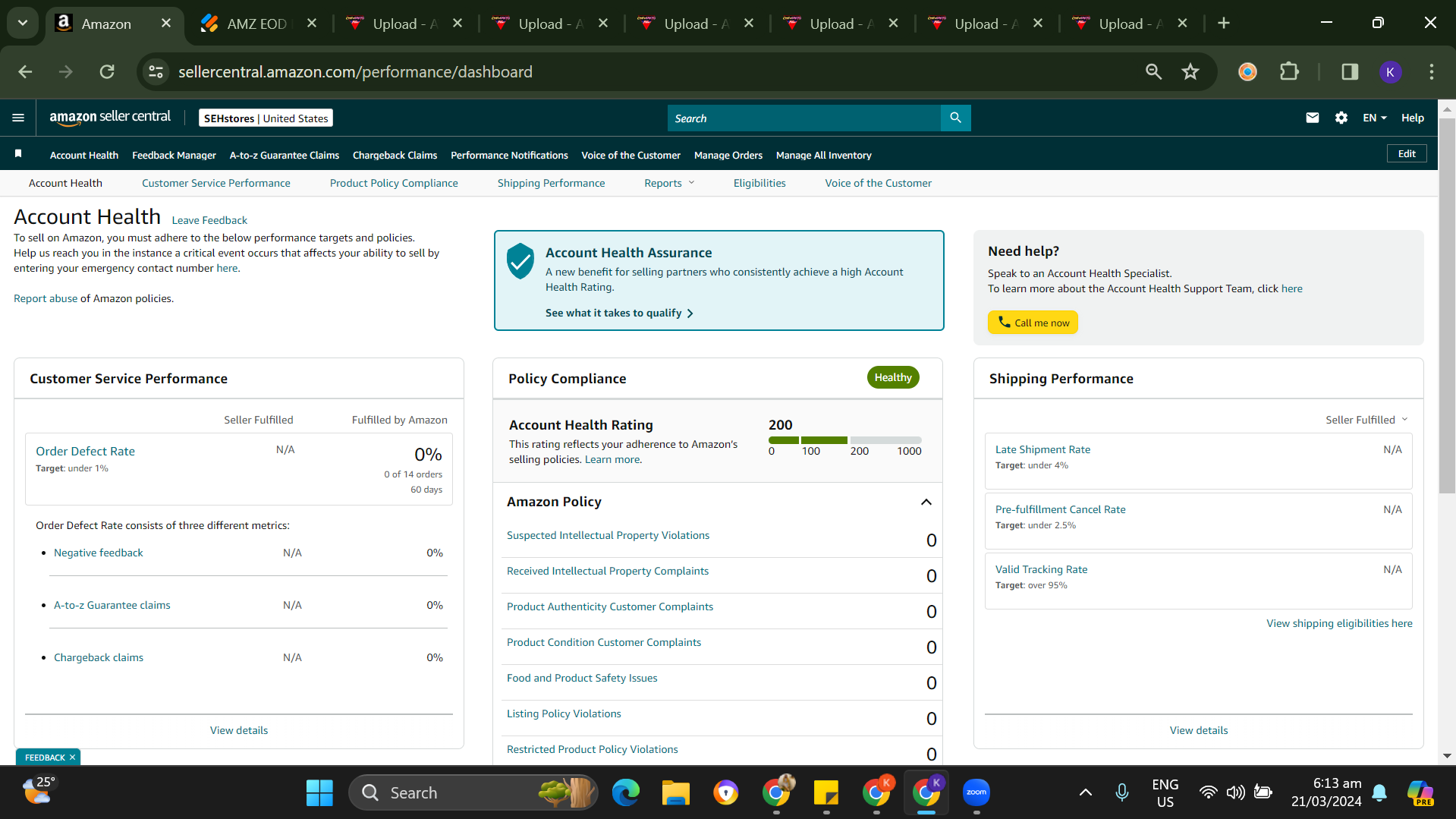Screen dimensions: 1456x819
Task: Click the Help link in the header
Action: 1413,118
